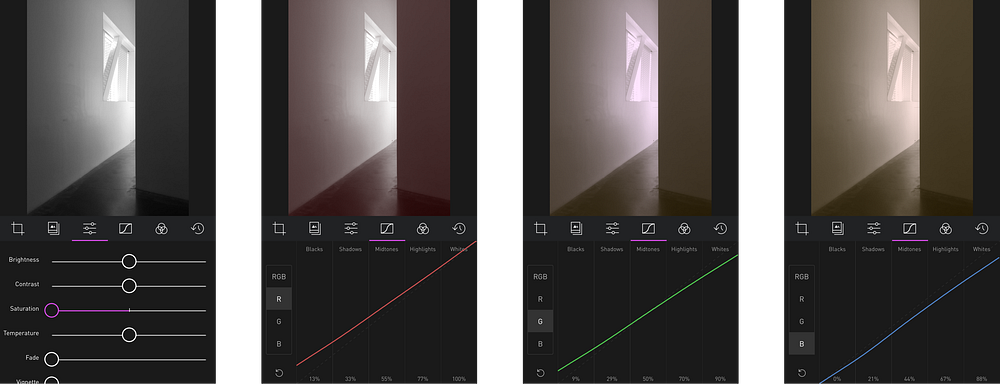Select R channel on the blue curve screen

[x=802, y=299]
